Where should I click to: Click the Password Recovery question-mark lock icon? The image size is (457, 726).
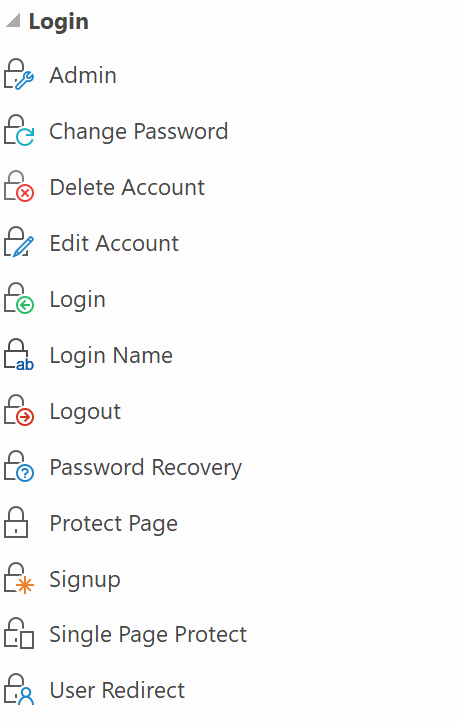tap(19, 467)
